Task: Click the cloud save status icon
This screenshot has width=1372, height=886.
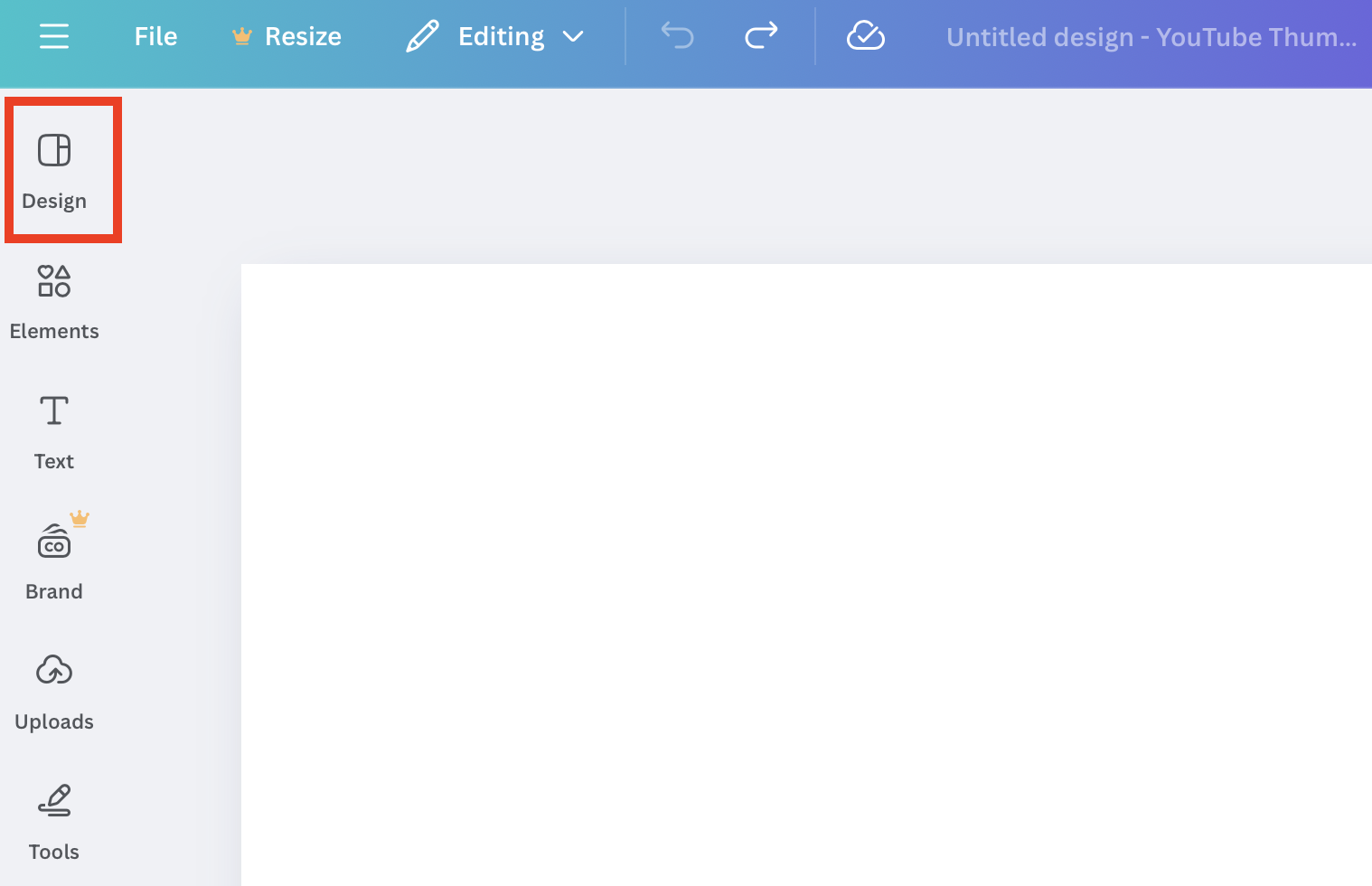Action: point(865,36)
